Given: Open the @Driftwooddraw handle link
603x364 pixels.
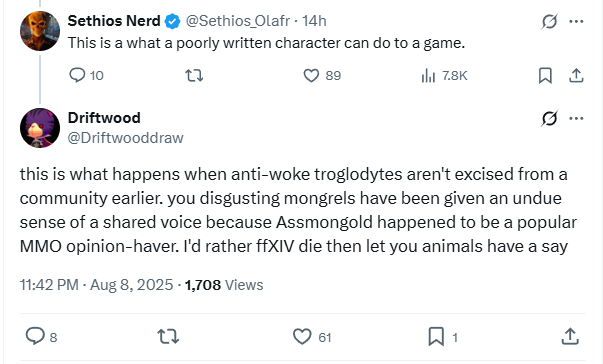Looking at the screenshot, I should pos(125,138).
